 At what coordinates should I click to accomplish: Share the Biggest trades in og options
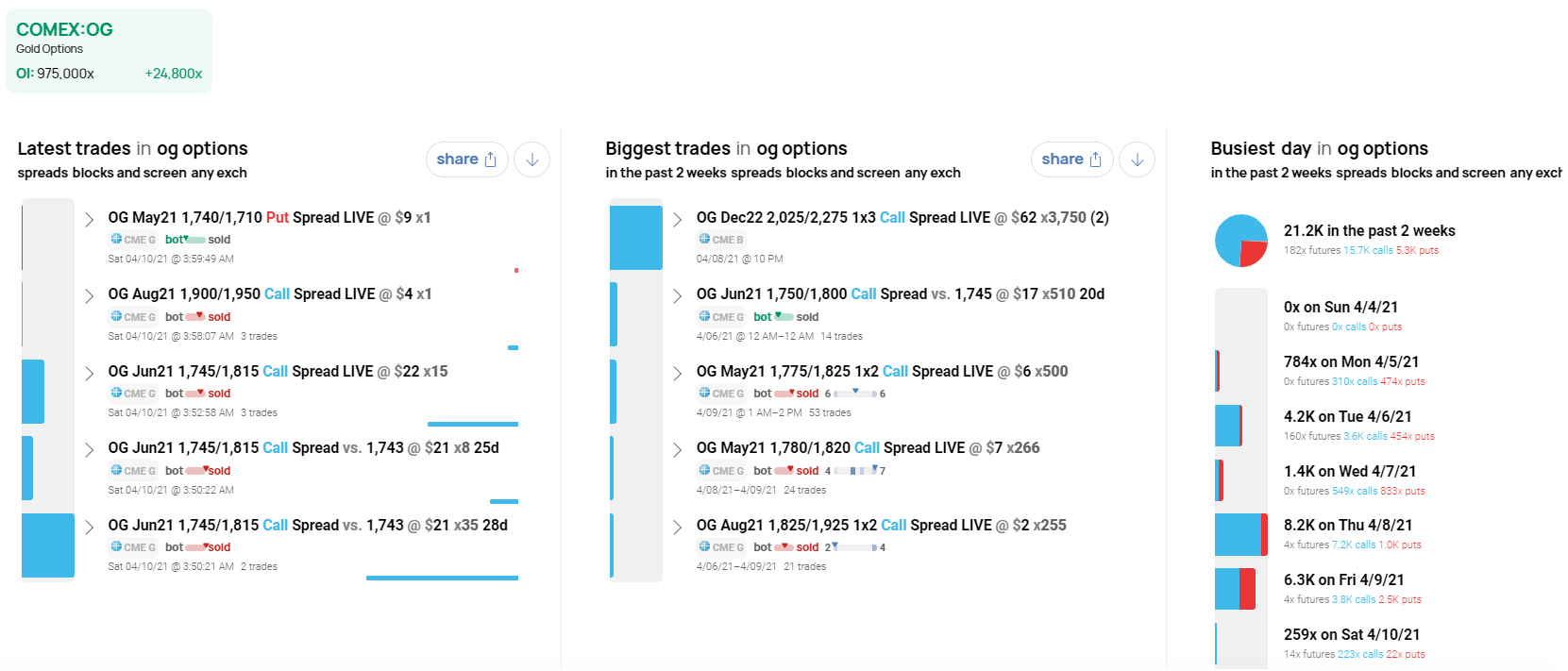click(1071, 159)
